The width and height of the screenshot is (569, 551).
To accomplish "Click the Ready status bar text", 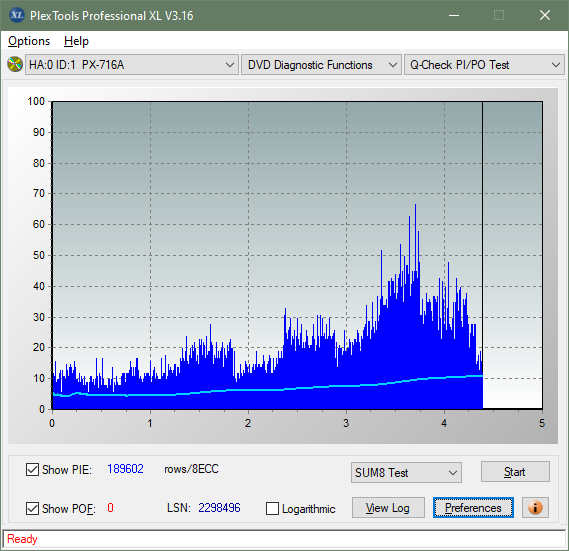I will pyautogui.click(x=22, y=539).
